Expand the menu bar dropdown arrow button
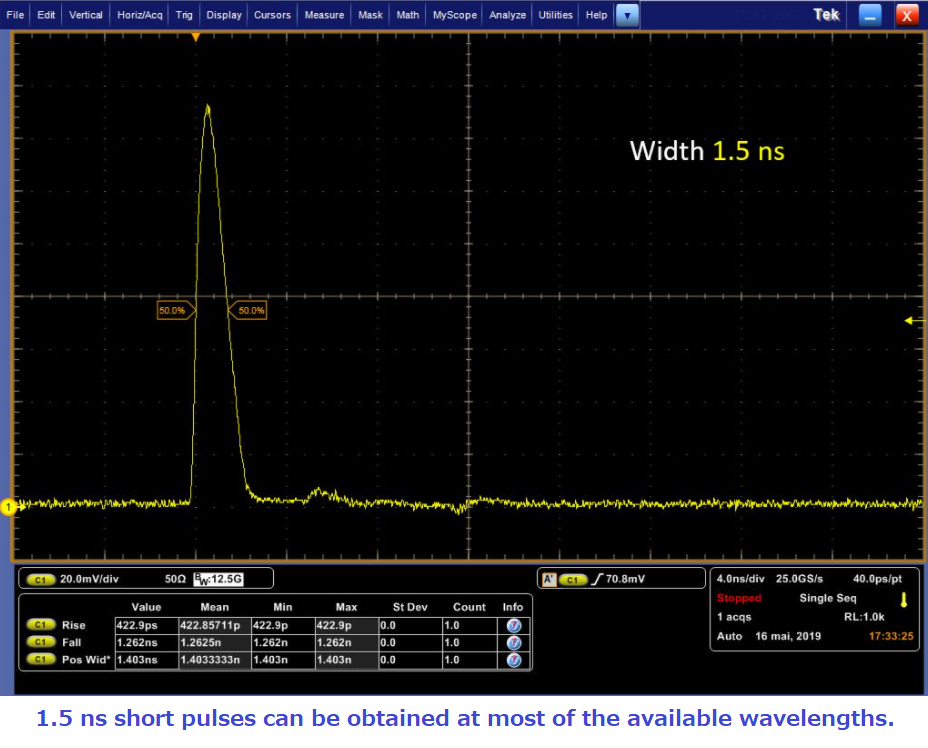This screenshot has height=748, width=928. [x=627, y=15]
